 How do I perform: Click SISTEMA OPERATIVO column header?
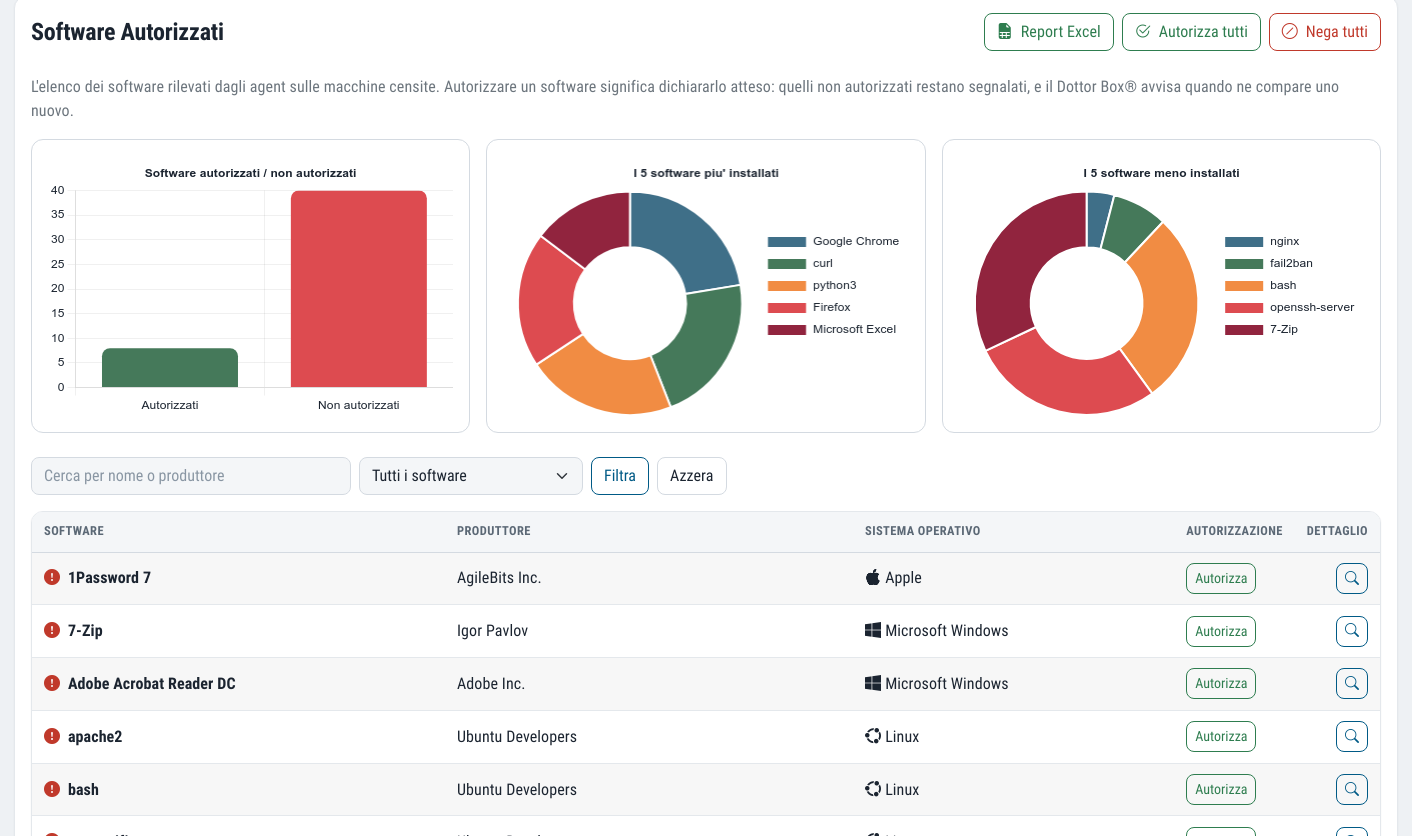coord(923,531)
